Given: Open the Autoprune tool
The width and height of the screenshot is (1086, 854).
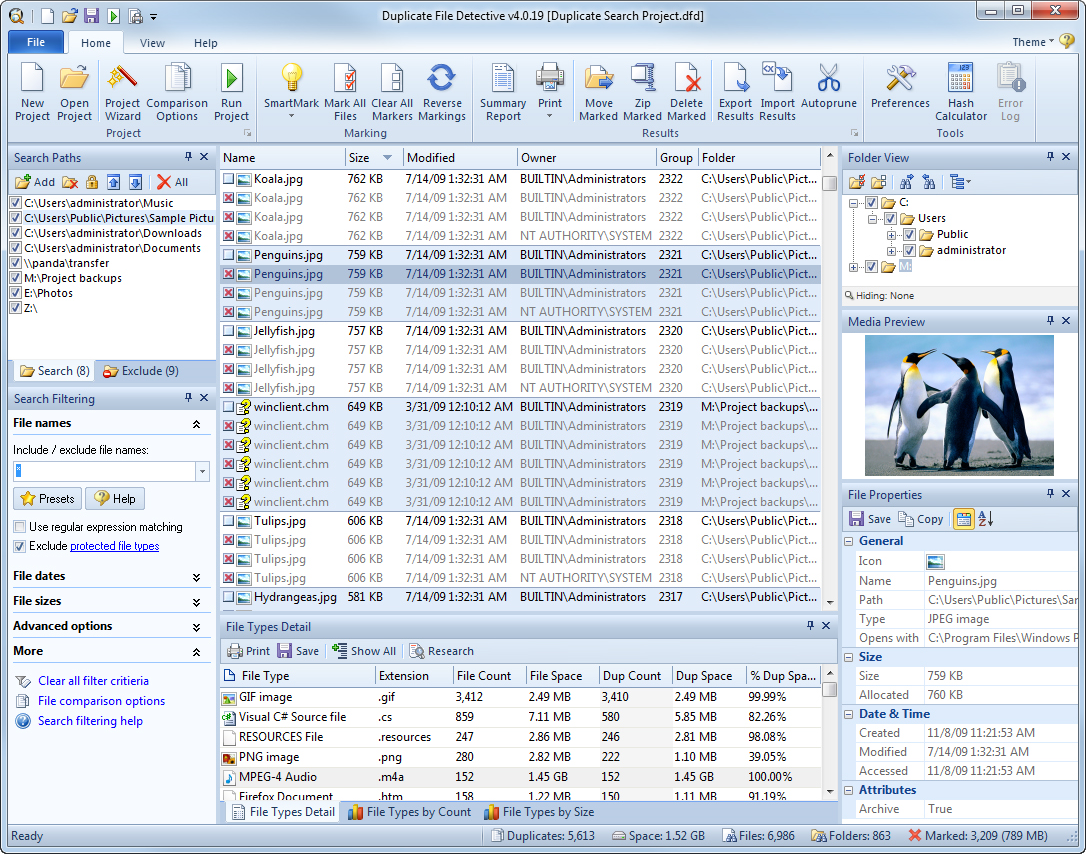Looking at the screenshot, I should [x=828, y=90].
